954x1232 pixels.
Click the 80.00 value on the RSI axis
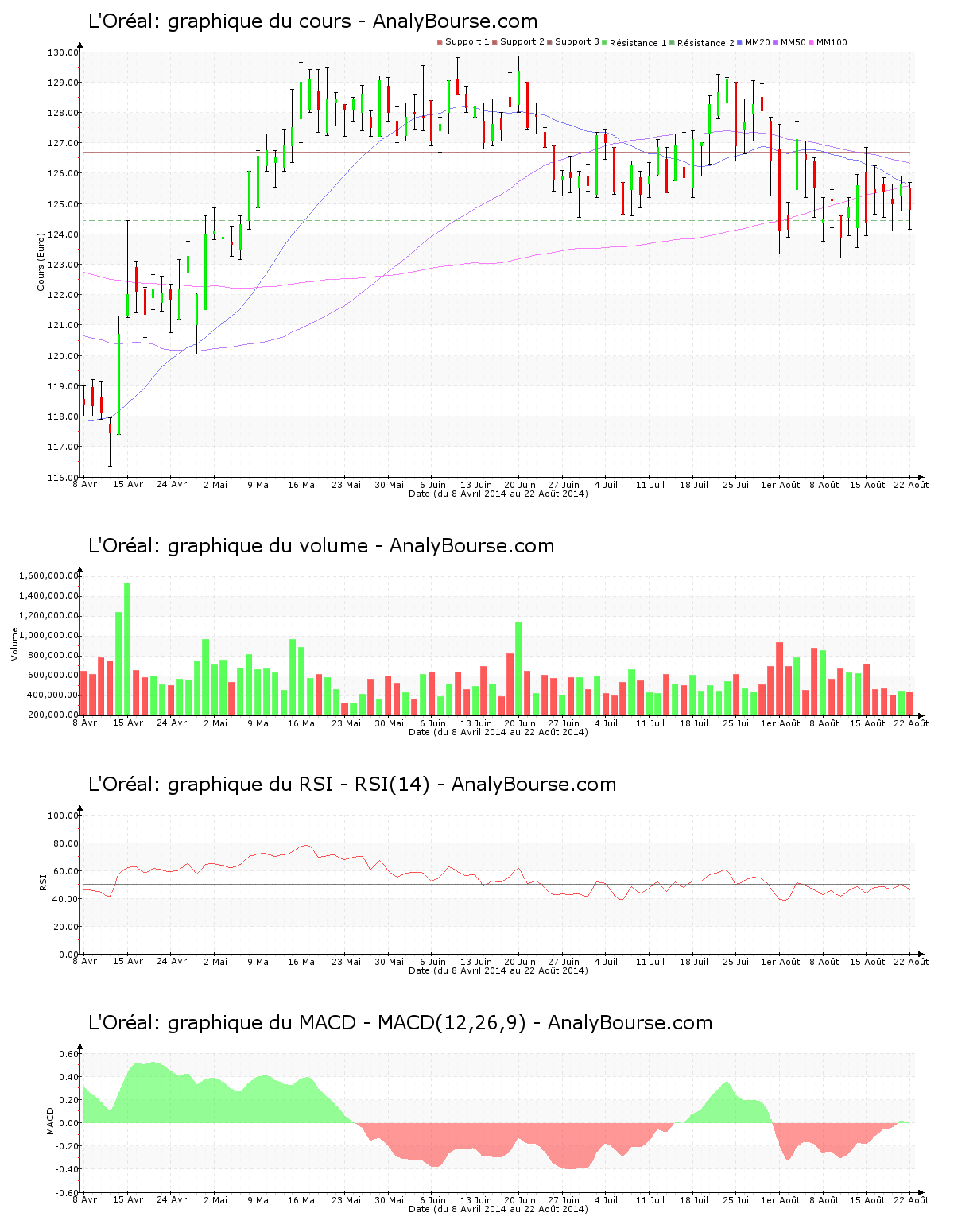65,843
